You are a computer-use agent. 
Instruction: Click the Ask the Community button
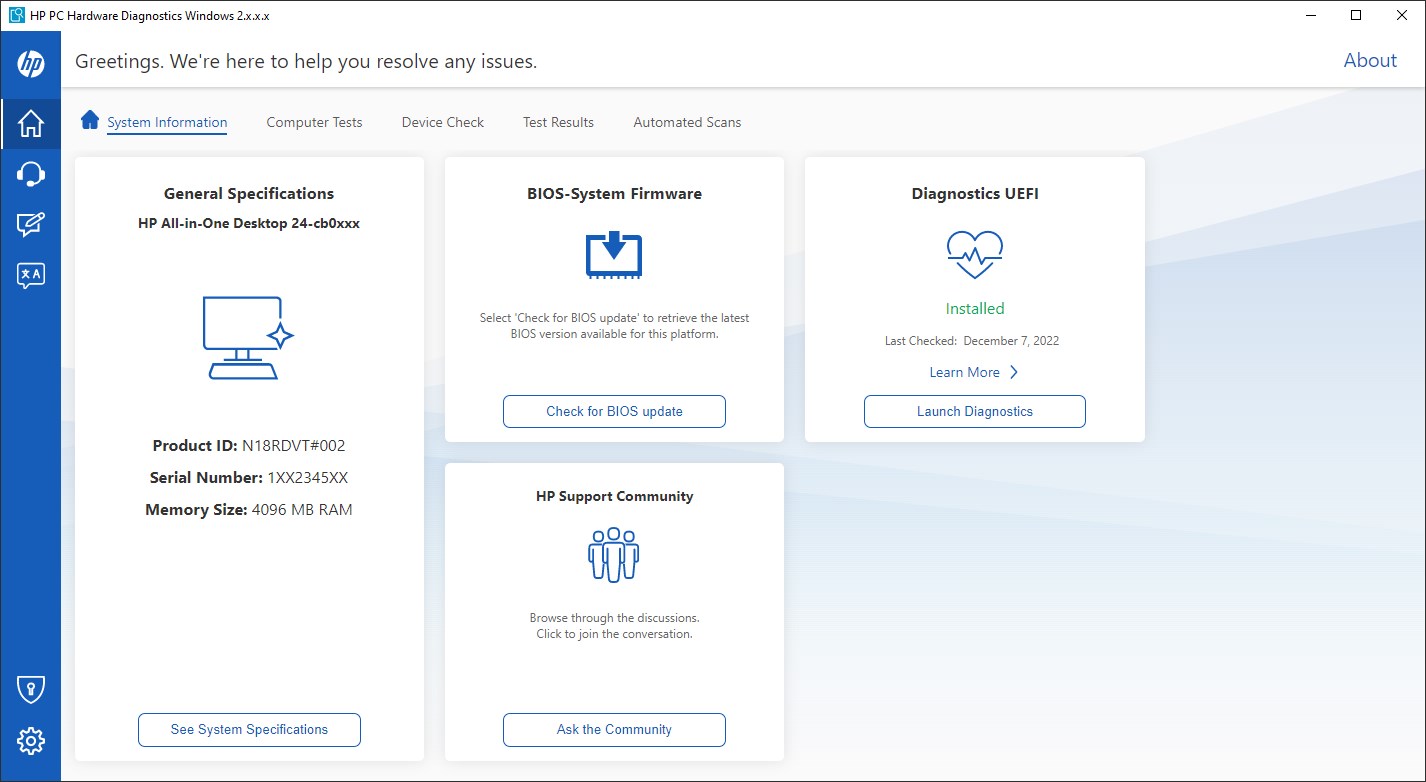click(613, 729)
